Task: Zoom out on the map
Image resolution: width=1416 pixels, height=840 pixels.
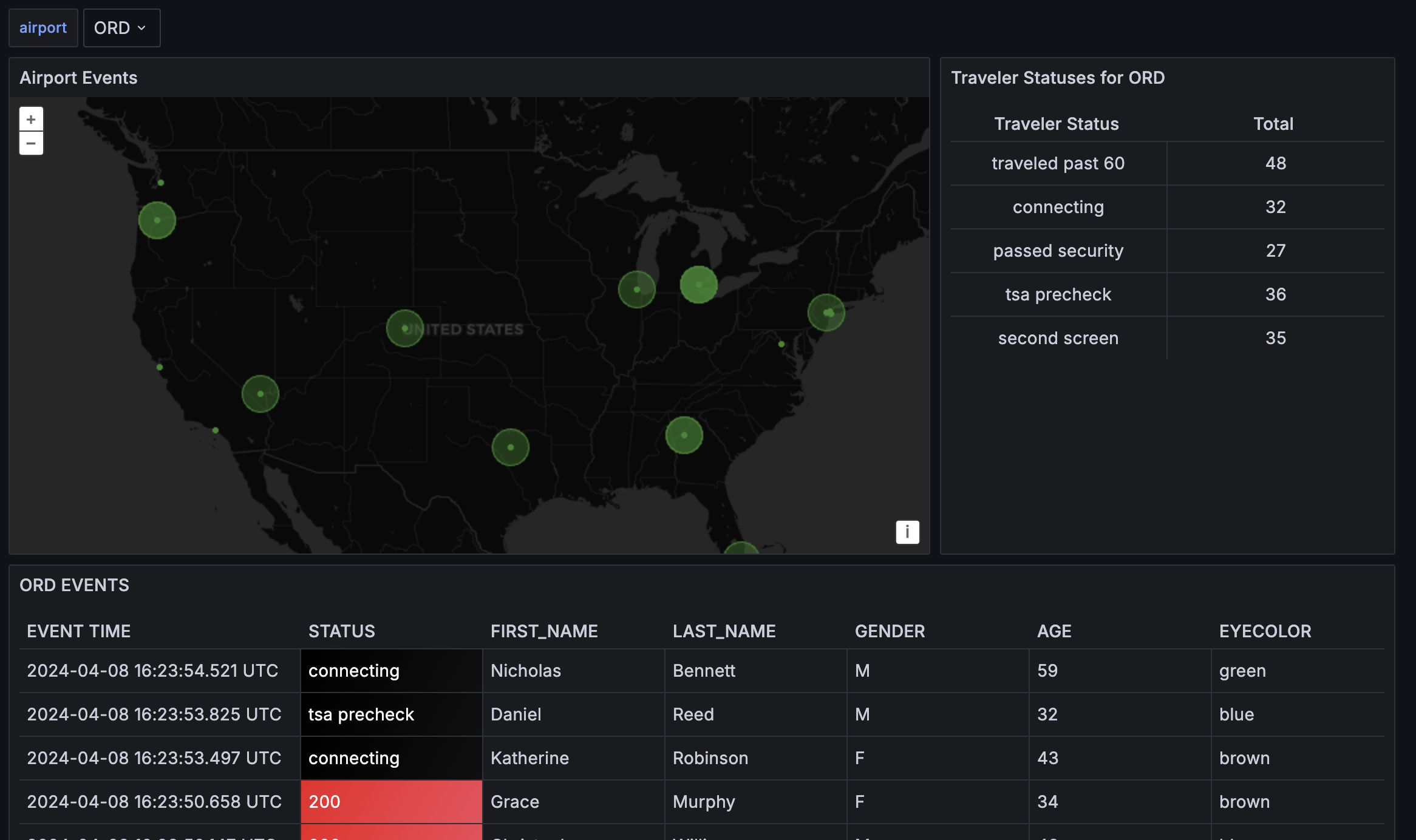Action: coord(31,144)
